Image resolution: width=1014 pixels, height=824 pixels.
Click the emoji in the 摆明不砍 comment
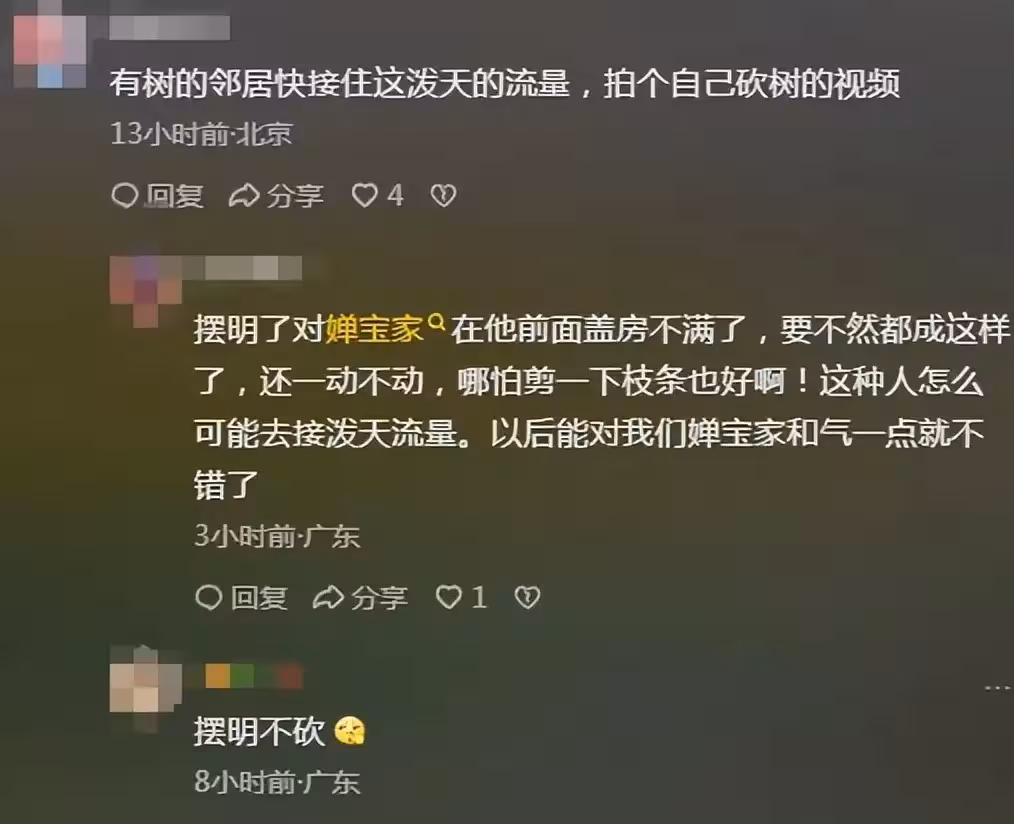(x=350, y=732)
